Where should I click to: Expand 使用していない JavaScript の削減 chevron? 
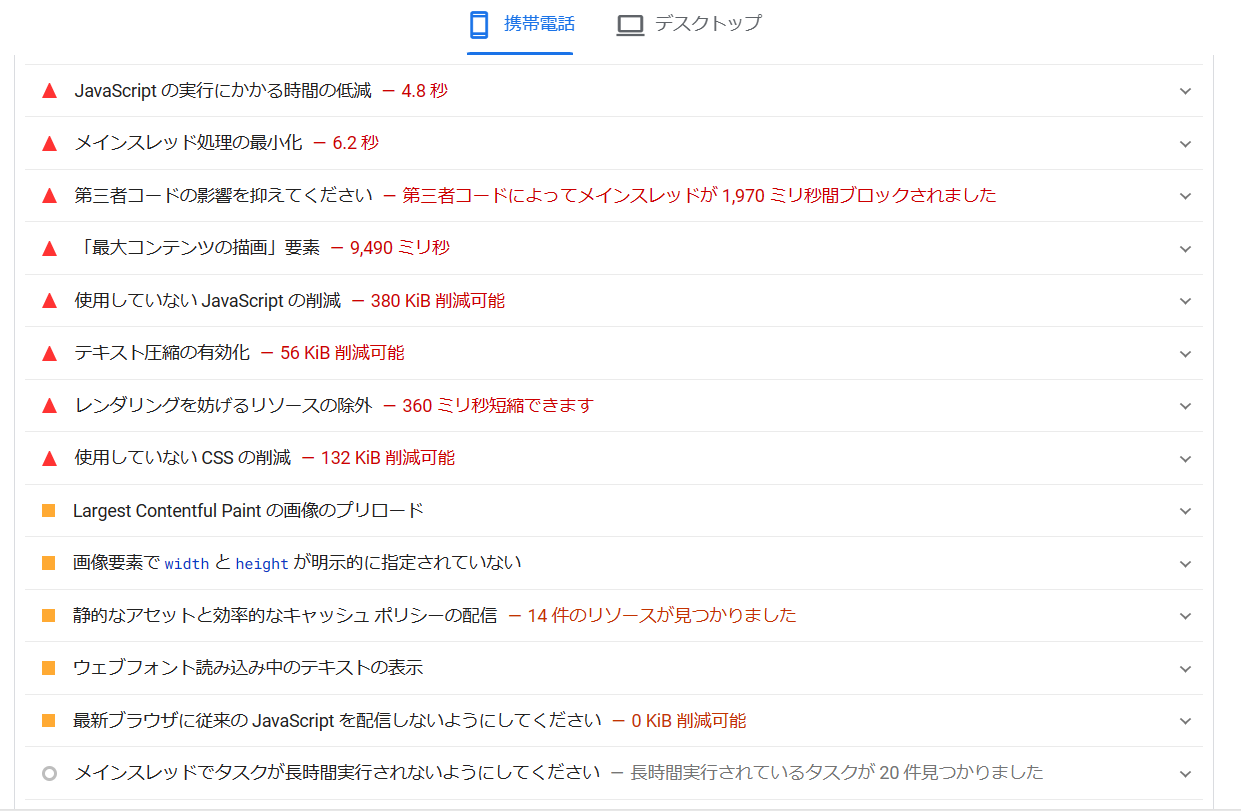click(x=1185, y=301)
